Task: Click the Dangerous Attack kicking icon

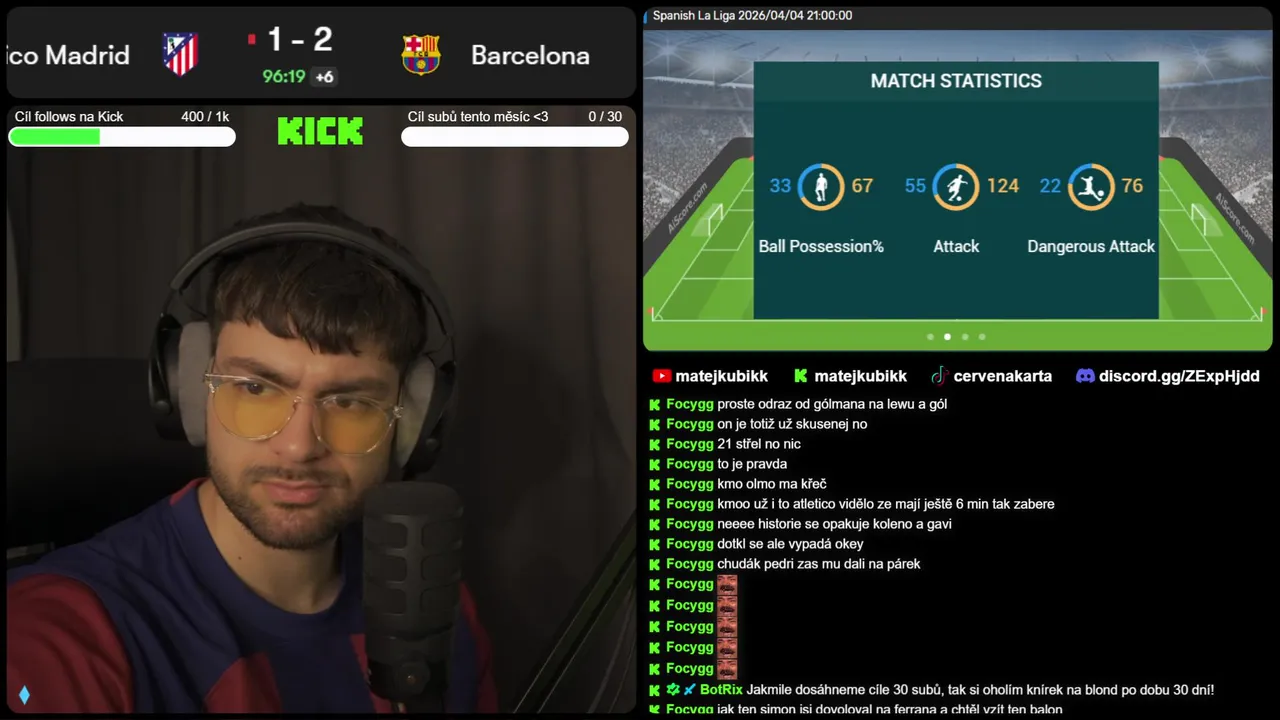Action: point(1090,186)
